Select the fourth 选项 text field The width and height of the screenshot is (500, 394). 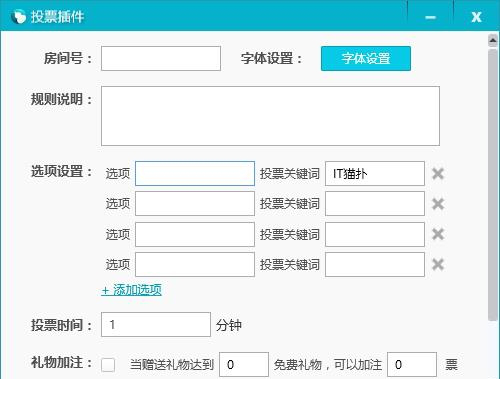[x=195, y=265]
